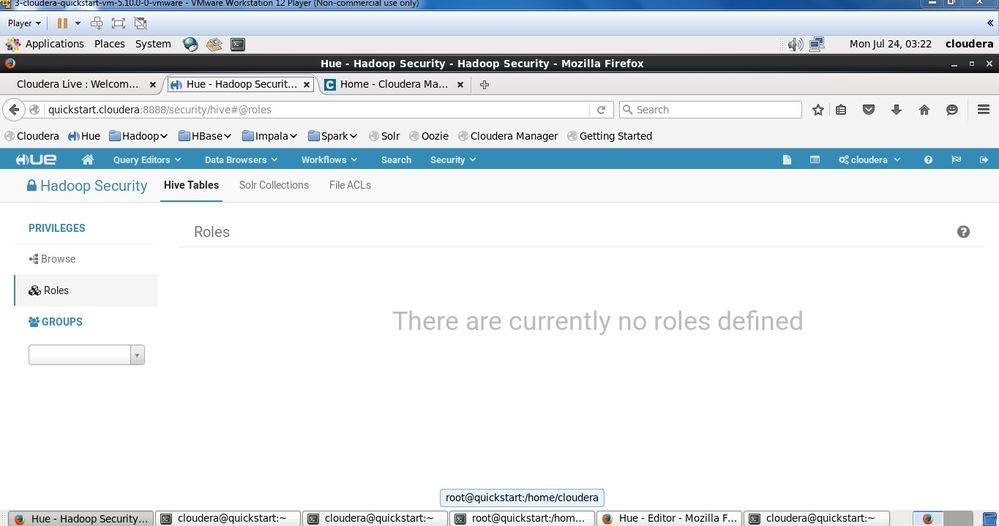Open file browser icon in Hue navbar
Viewport: 999px width, 526px height.
(x=787, y=160)
